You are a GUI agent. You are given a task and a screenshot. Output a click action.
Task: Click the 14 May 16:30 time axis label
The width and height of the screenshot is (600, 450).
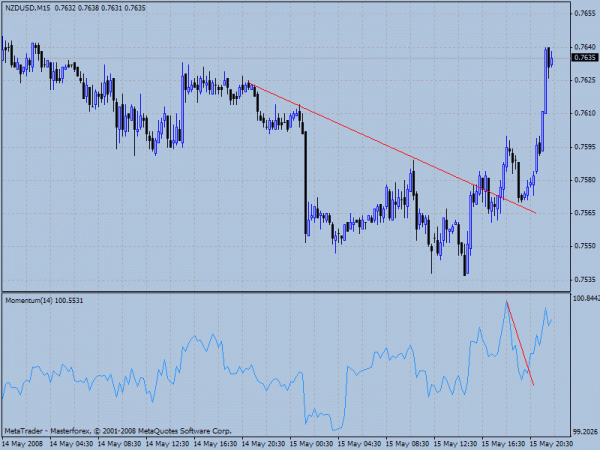(x=215, y=444)
